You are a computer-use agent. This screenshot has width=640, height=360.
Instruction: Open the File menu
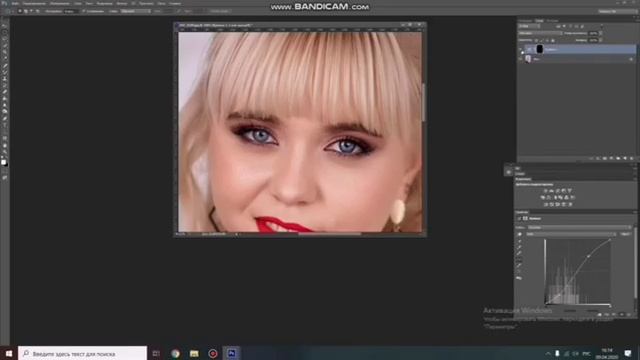pyautogui.click(x=15, y=3)
